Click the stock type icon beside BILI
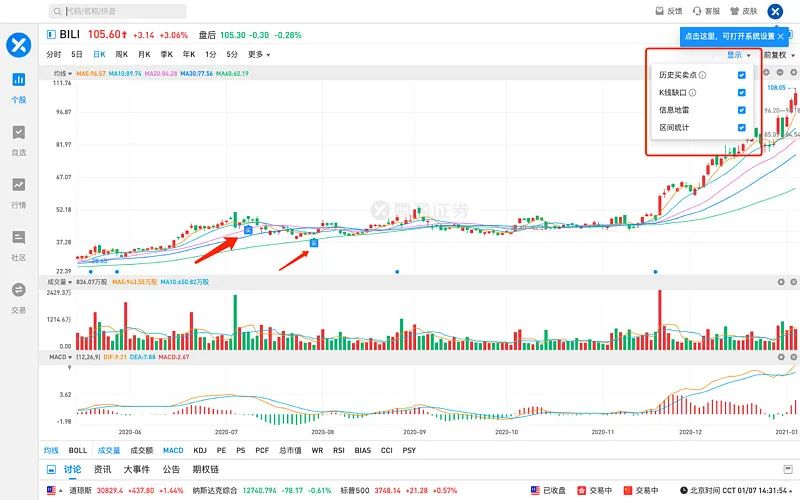Viewport: 800px width, 500px height. point(51,34)
